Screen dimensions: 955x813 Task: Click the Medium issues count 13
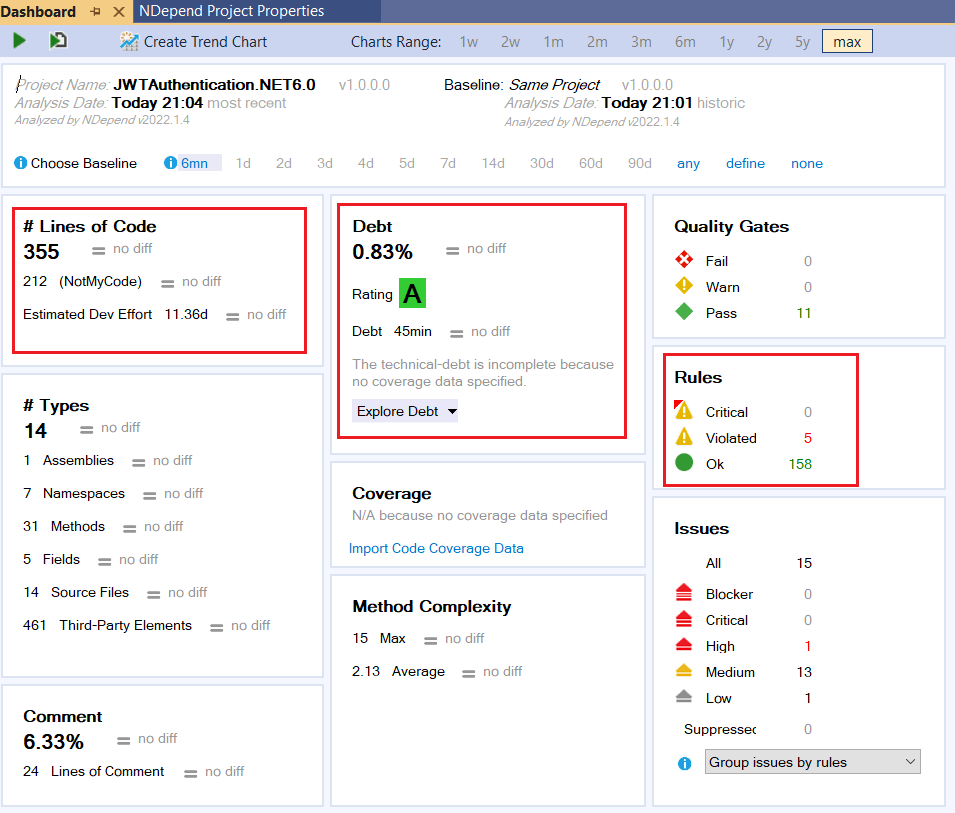[804, 672]
